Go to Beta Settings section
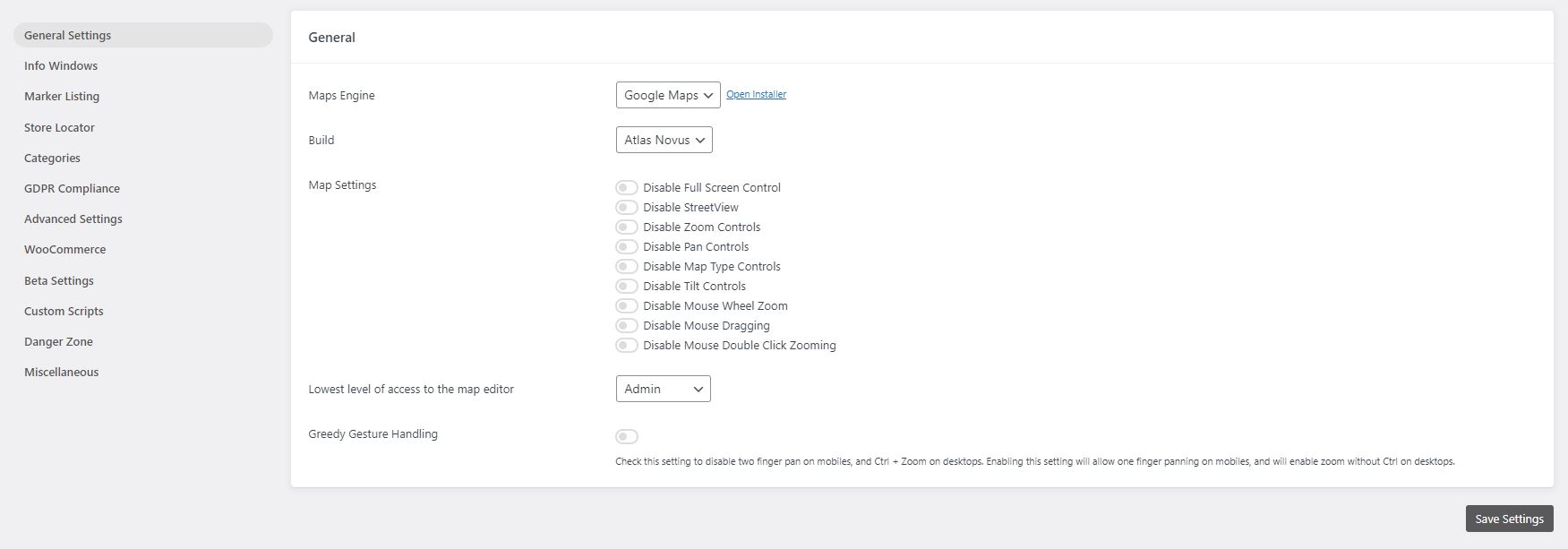The height and width of the screenshot is (549, 1568). pyautogui.click(x=59, y=280)
